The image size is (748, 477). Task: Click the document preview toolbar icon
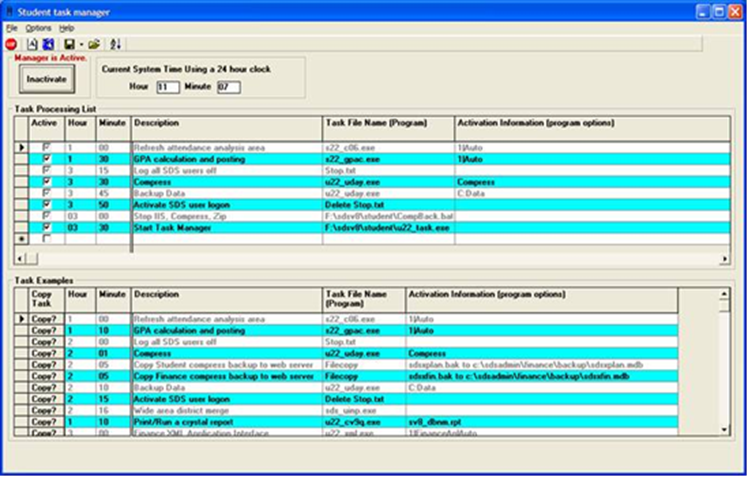[31, 44]
